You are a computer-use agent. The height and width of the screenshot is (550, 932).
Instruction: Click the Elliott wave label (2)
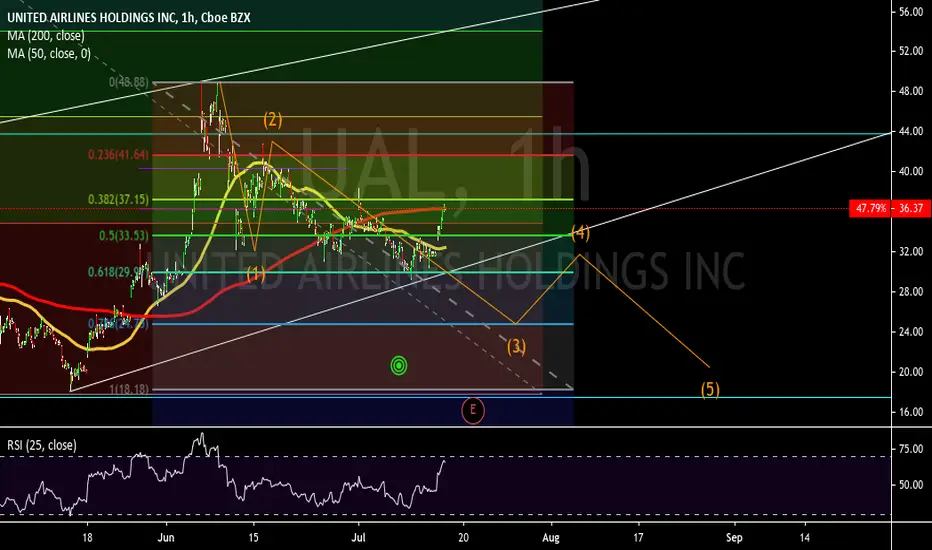[x=273, y=120]
